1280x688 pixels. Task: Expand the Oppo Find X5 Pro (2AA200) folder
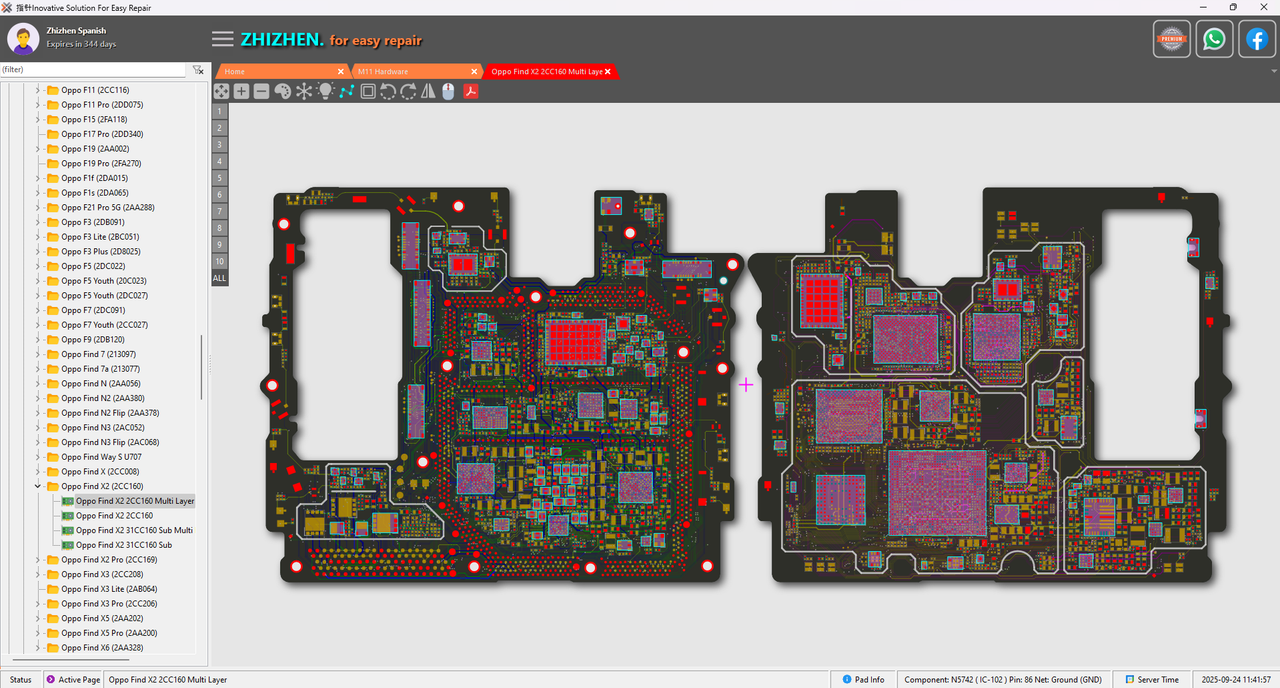[38, 633]
